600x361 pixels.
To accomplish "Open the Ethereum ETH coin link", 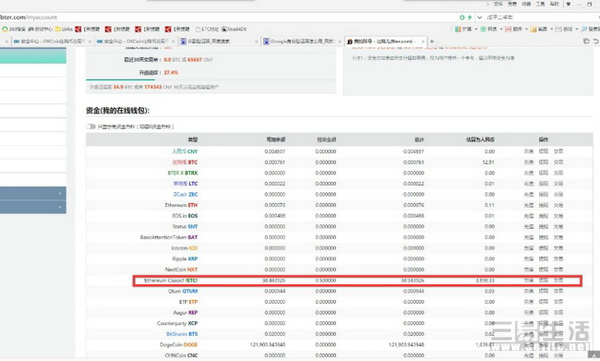I will click(x=181, y=205).
